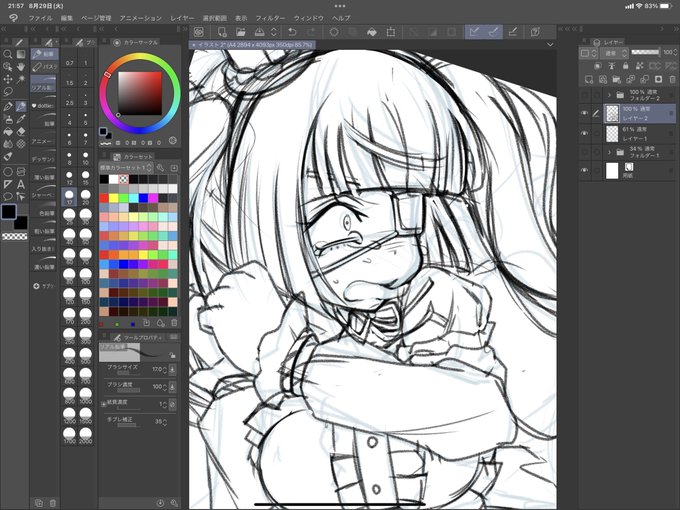Open the アニメーション menu
The image size is (680, 510).
[141, 18]
